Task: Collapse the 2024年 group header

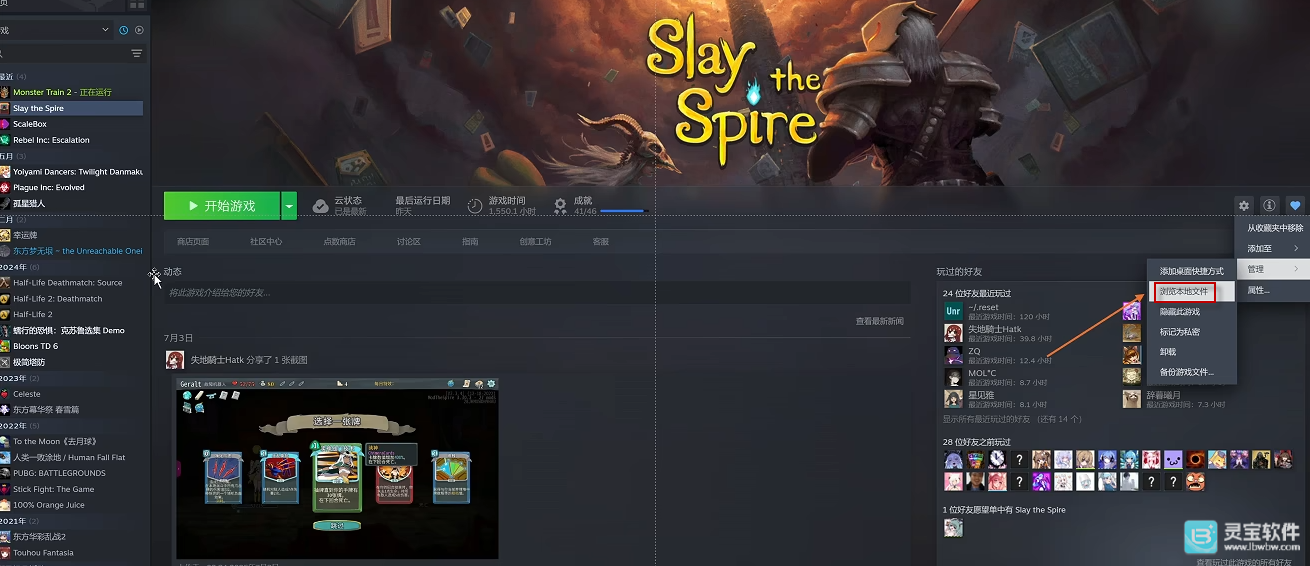Action: (20, 267)
